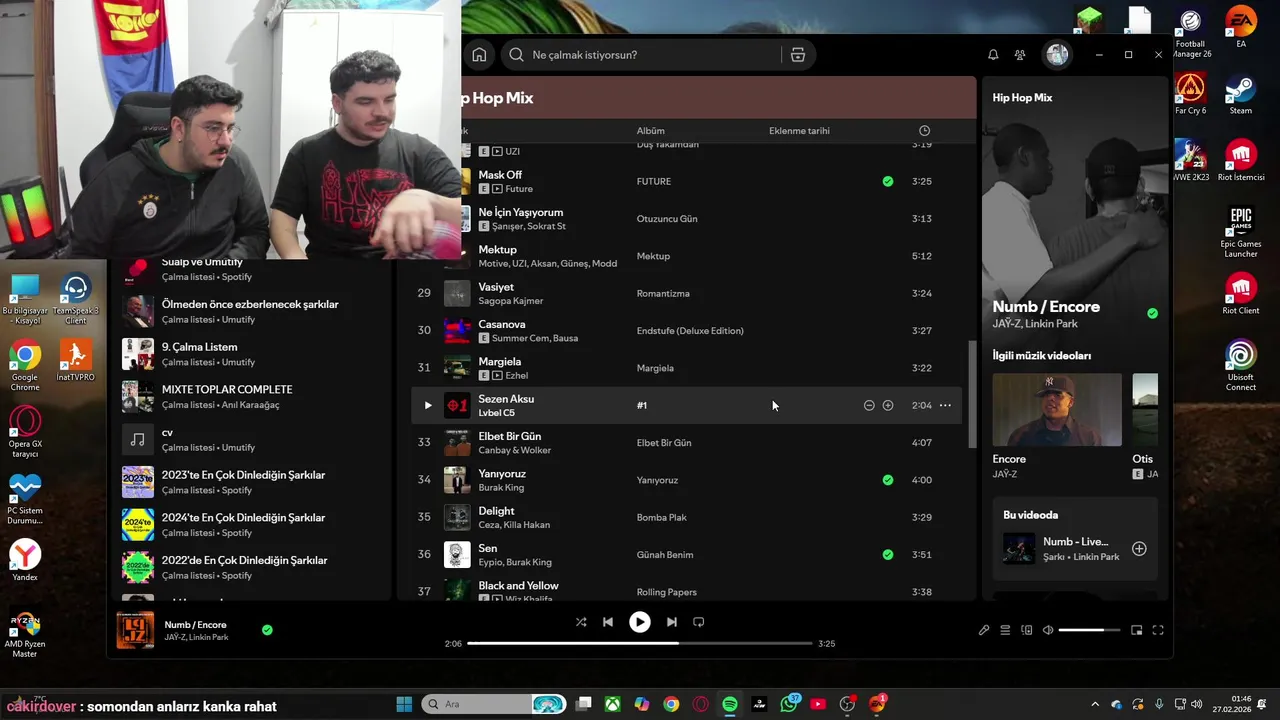This screenshot has width=1280, height=720.
Task: Sort by Eklenme tarihi column header
Action: point(799,131)
